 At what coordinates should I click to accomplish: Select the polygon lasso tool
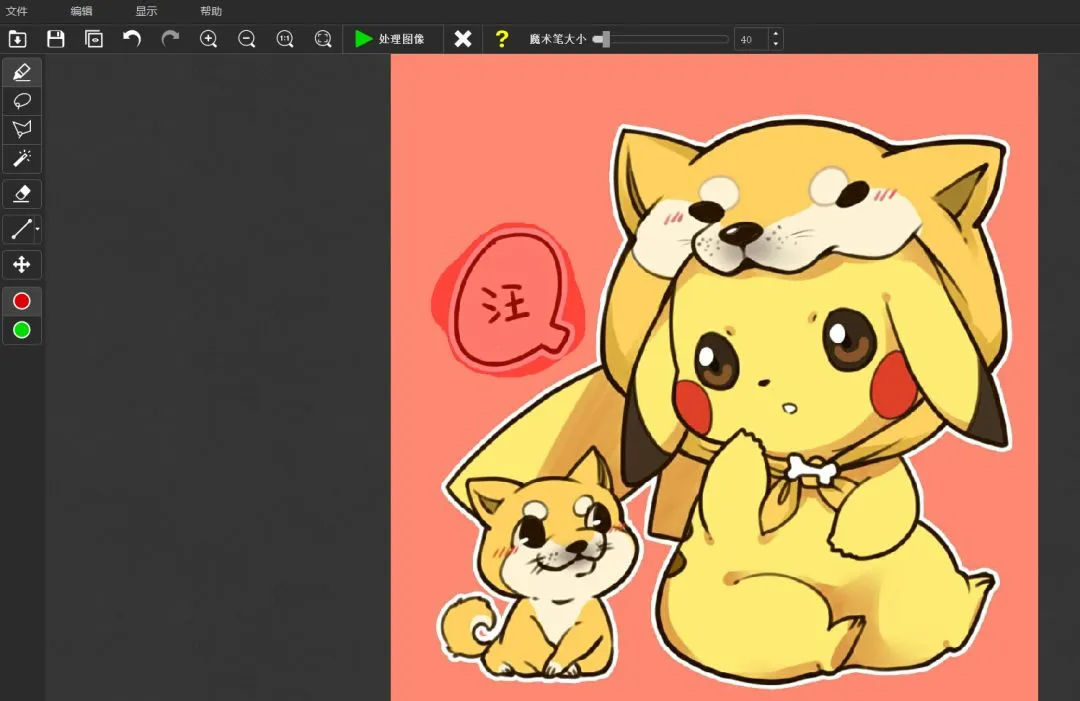click(22, 129)
